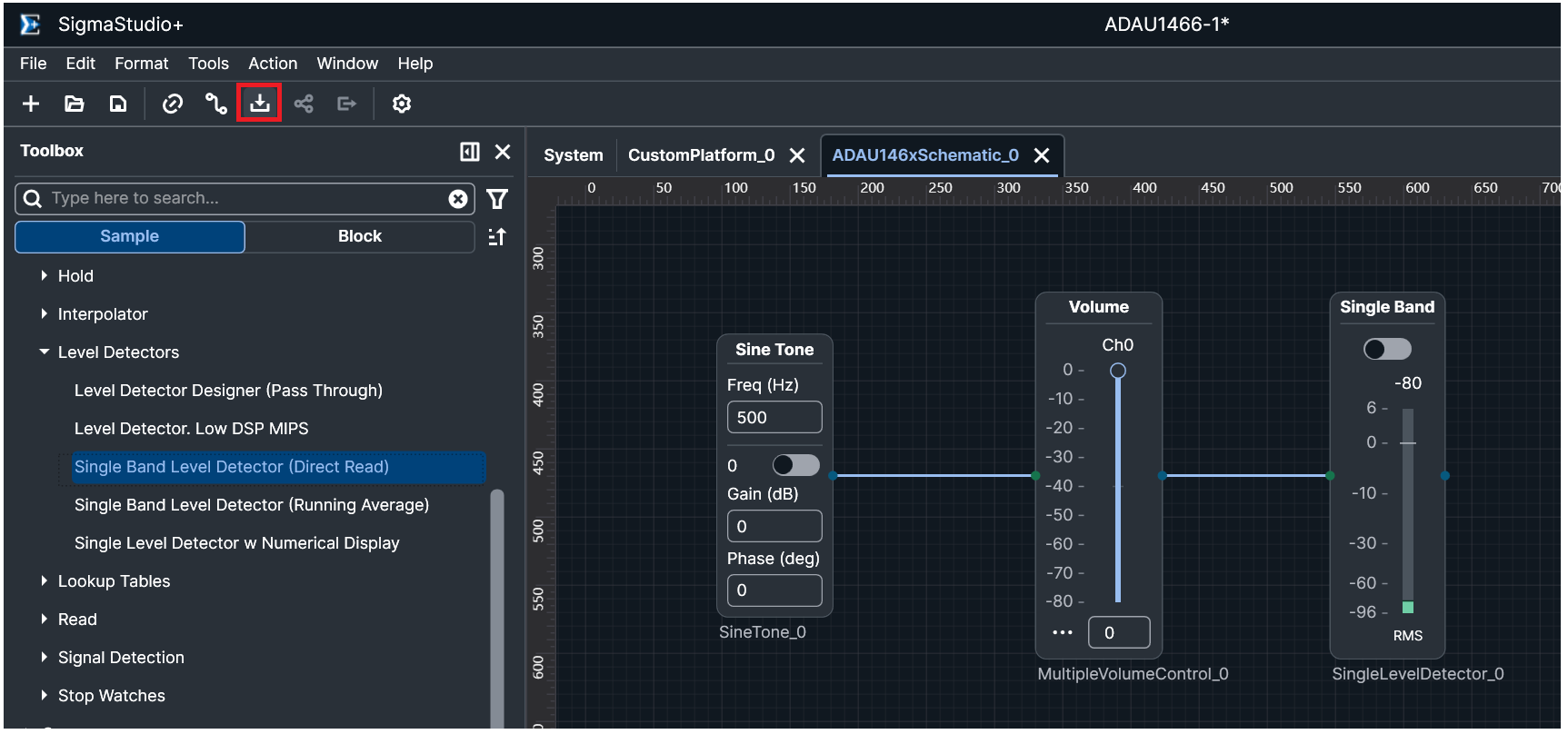This screenshot has height=734, width=1568.
Task: Click Volume block output pin
Action: click(x=1163, y=475)
